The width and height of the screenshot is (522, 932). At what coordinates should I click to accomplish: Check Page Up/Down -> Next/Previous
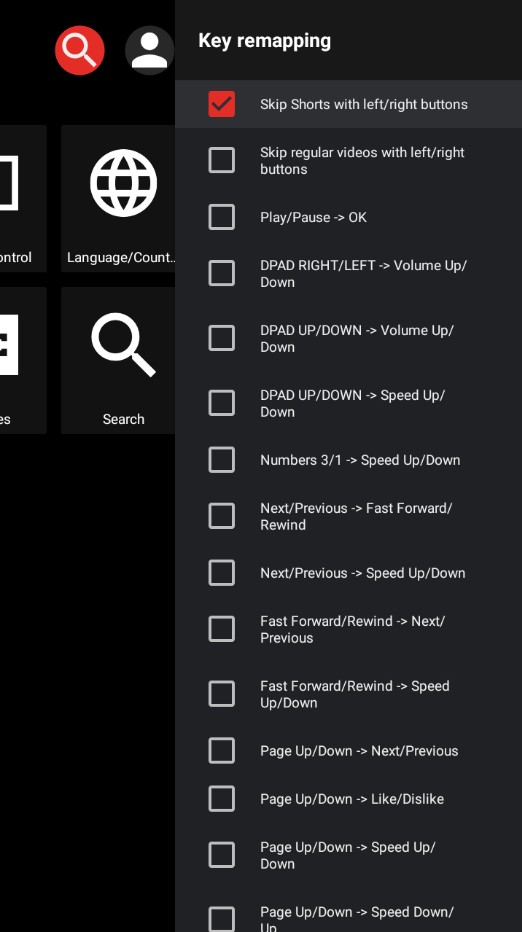[x=348, y=750]
